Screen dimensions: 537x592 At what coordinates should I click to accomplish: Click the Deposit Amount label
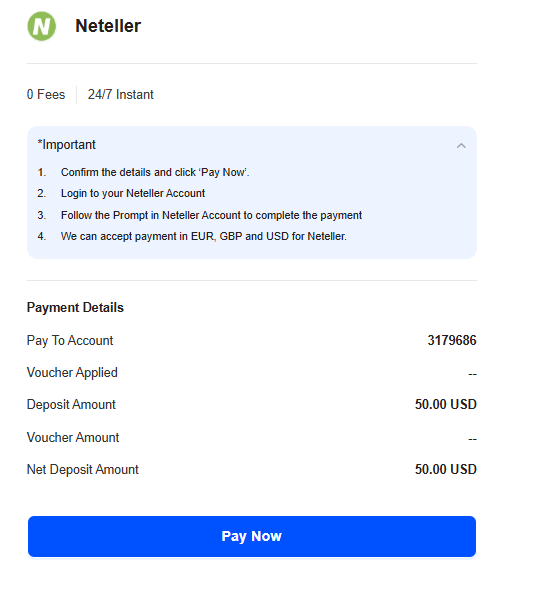coord(71,405)
